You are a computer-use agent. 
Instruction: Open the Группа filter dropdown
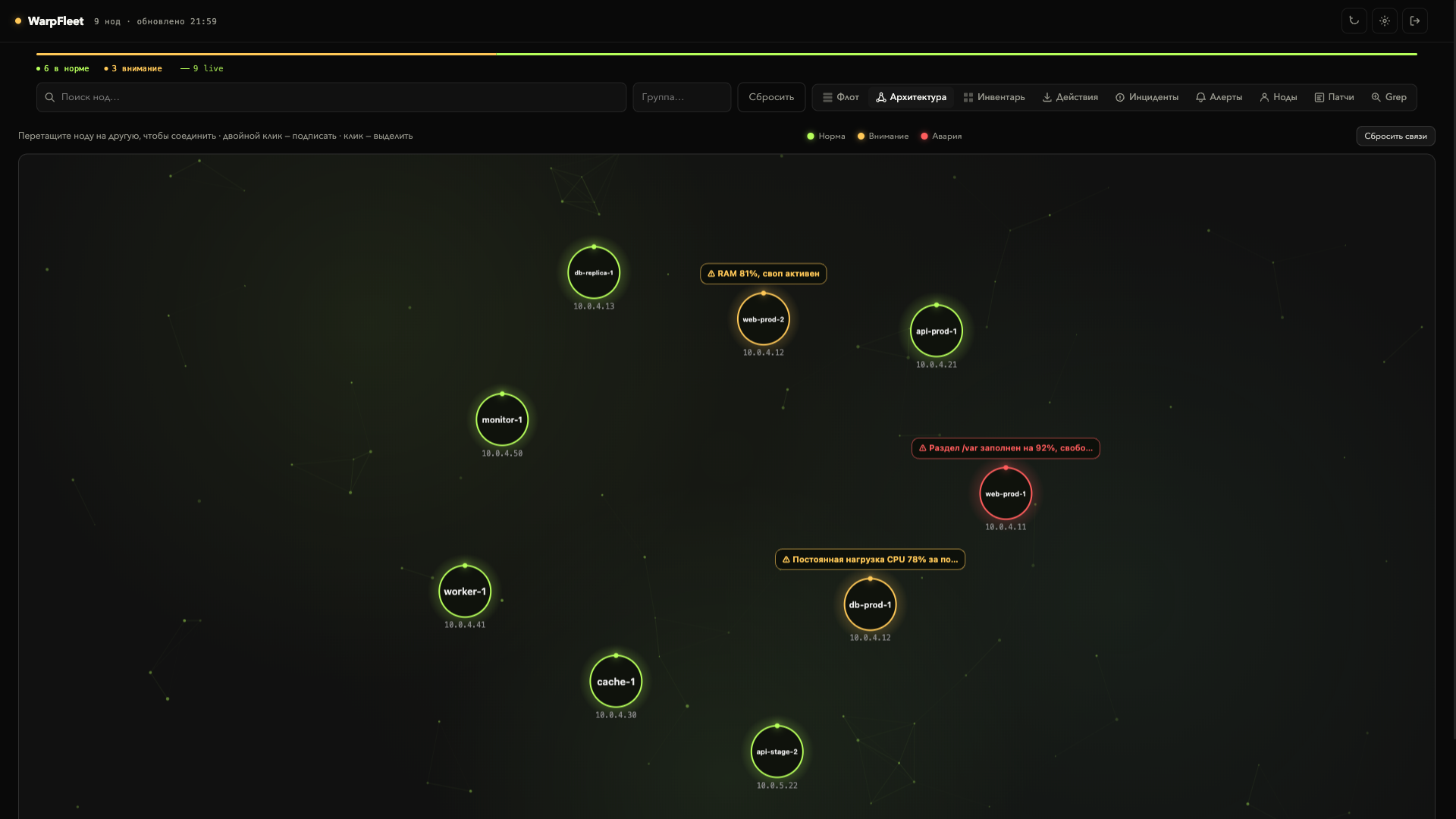(x=682, y=97)
